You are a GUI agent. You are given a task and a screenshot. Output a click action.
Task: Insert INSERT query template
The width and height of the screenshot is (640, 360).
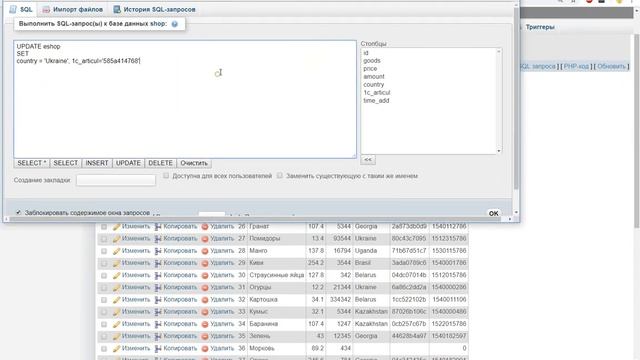coord(97,163)
